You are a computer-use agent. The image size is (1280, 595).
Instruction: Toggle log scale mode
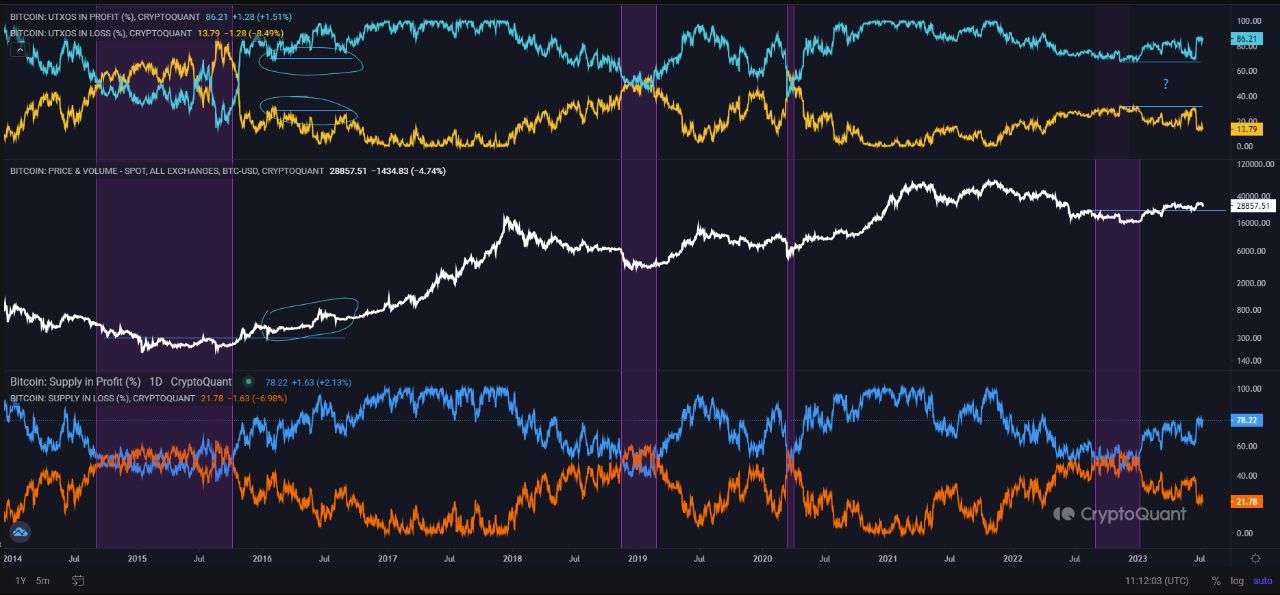point(1236,581)
